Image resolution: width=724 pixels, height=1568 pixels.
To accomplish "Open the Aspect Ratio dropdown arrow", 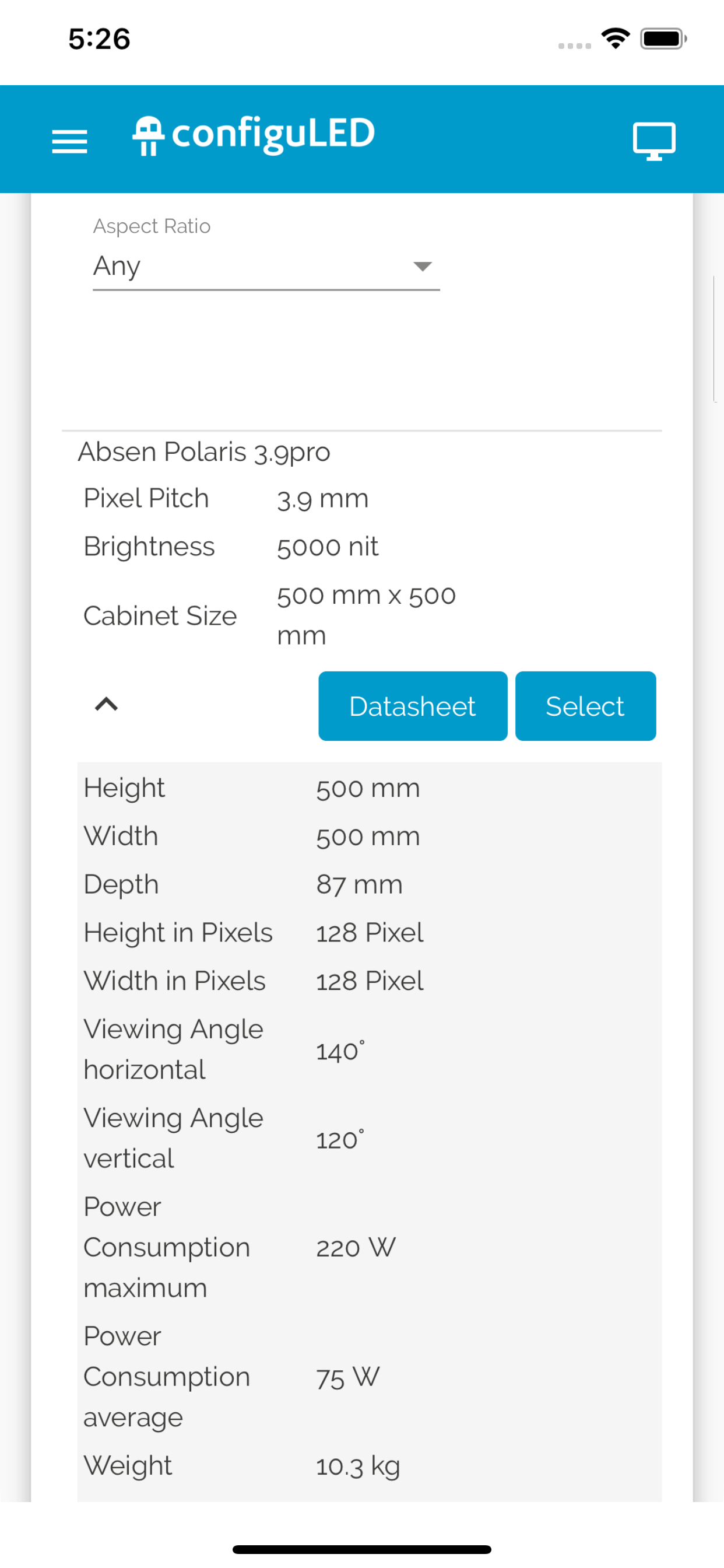I will (422, 266).
